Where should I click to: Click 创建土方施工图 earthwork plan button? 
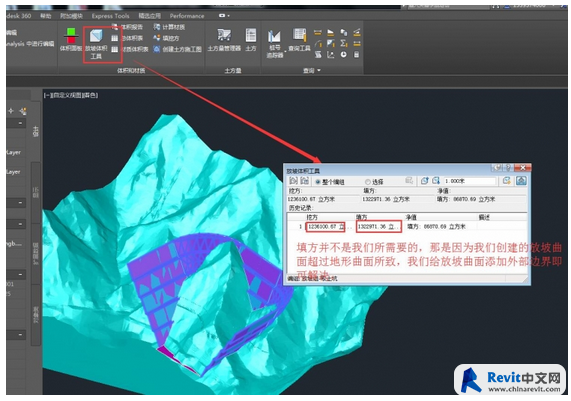tap(177, 49)
